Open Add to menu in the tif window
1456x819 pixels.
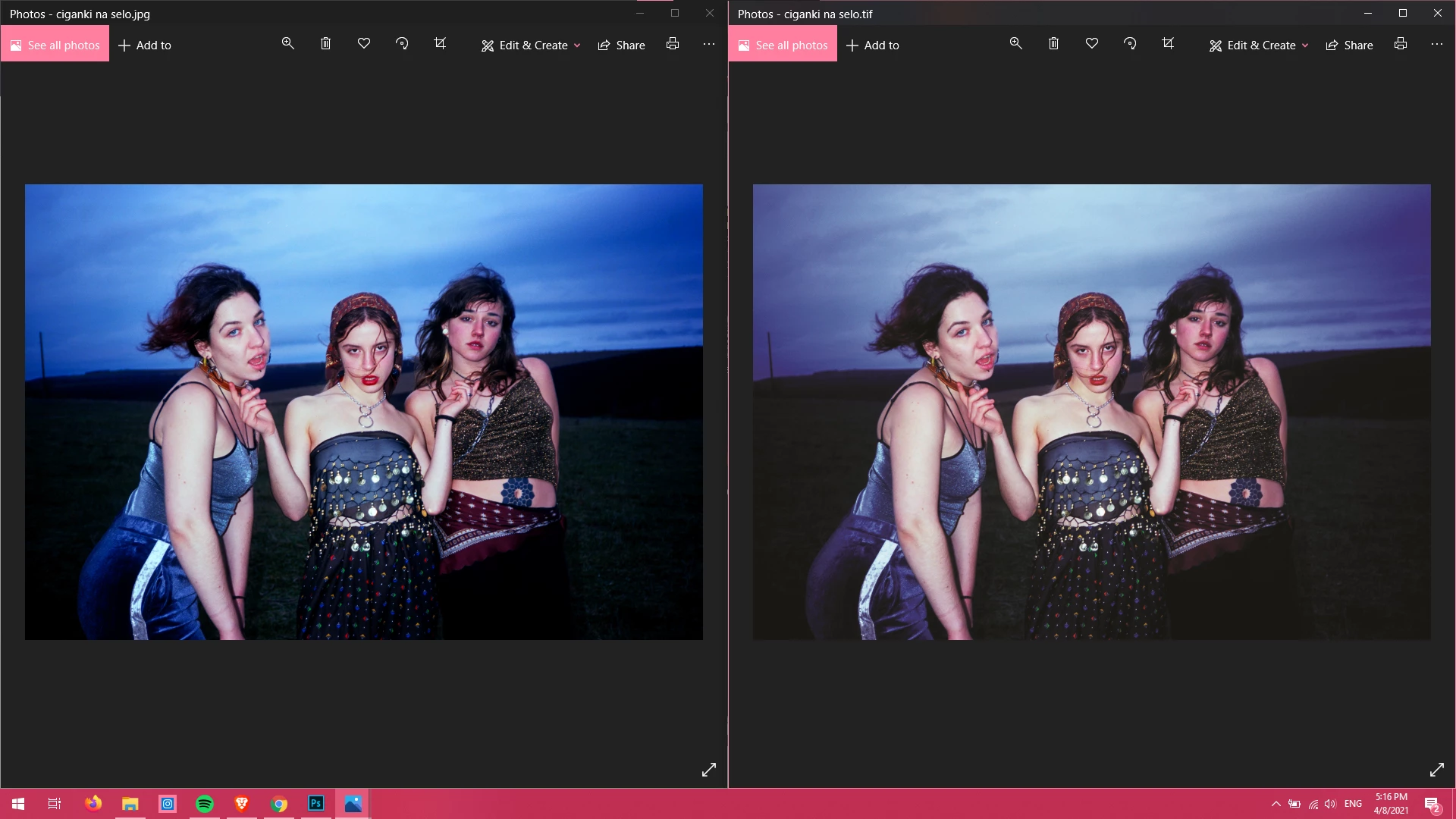click(x=873, y=45)
